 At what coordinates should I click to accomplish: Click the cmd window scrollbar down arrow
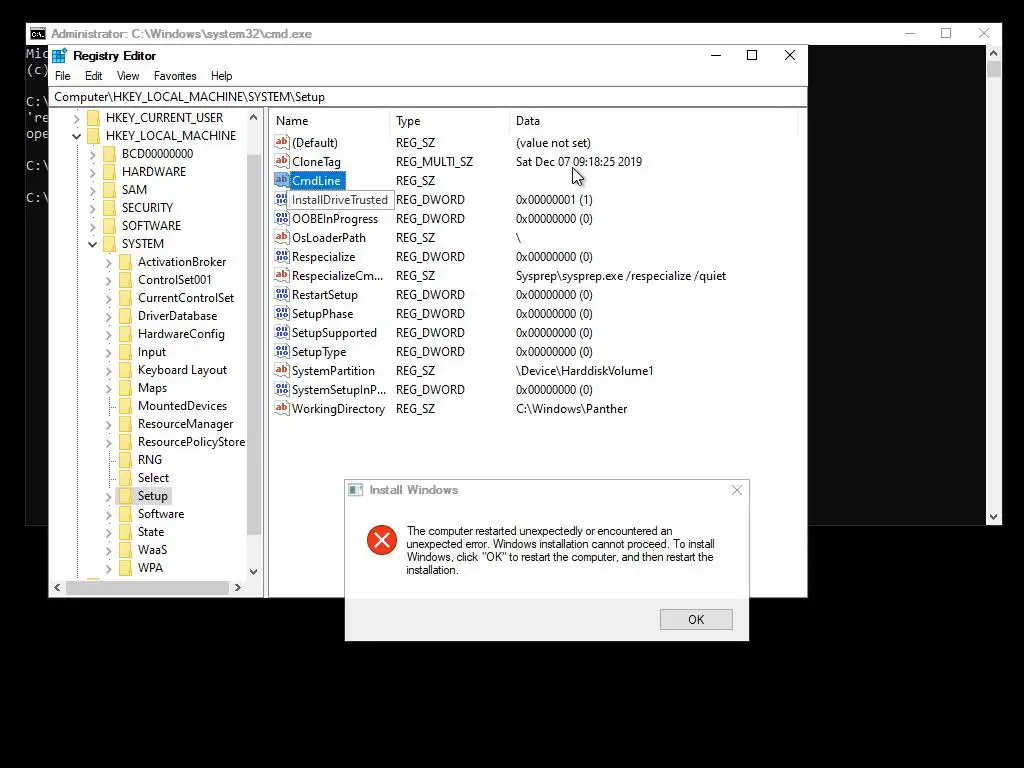pyautogui.click(x=993, y=517)
